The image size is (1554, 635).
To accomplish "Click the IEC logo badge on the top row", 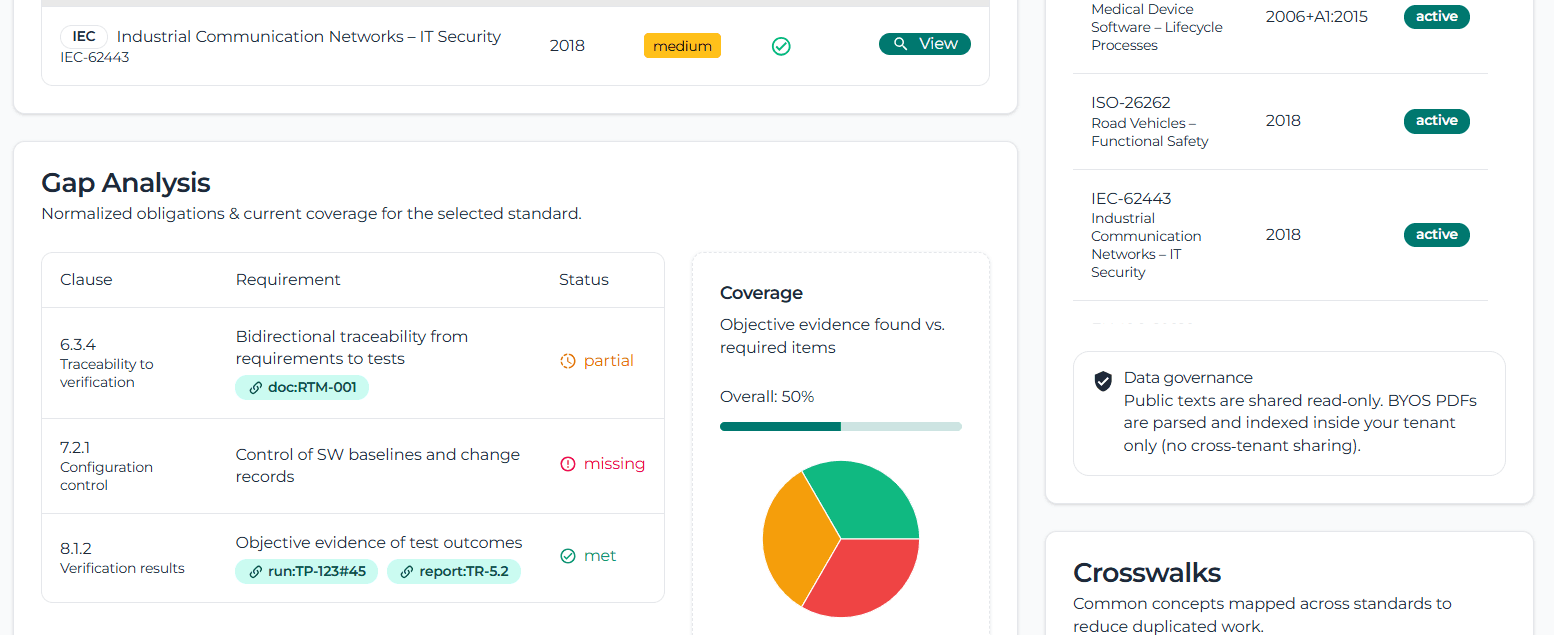I will pos(84,36).
